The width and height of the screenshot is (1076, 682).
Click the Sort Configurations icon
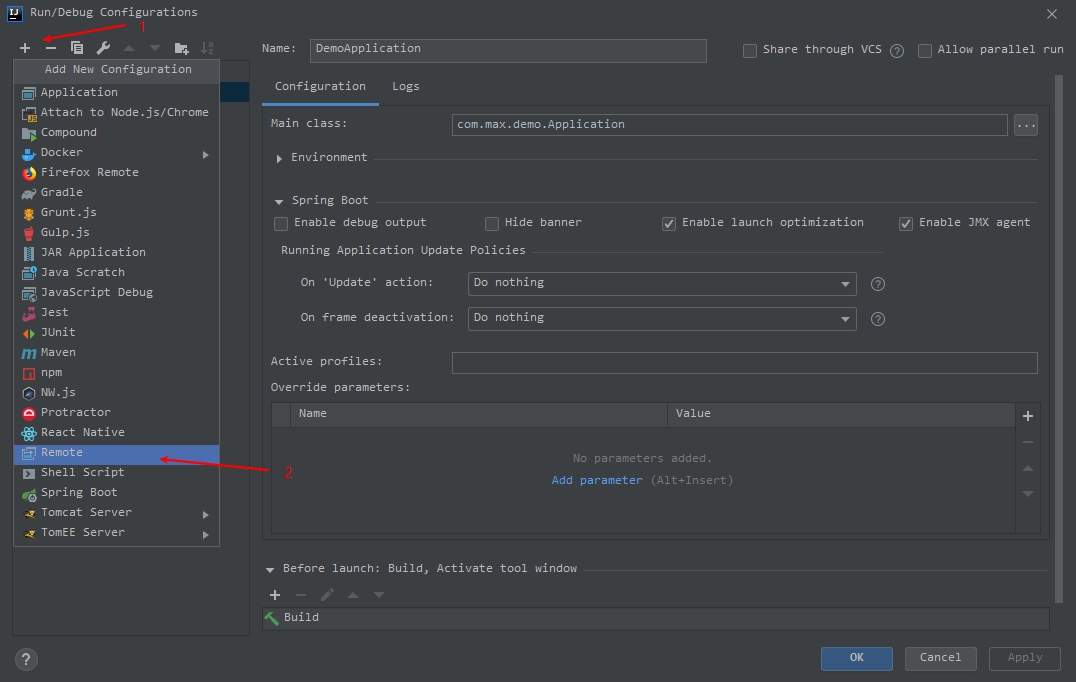(x=207, y=48)
